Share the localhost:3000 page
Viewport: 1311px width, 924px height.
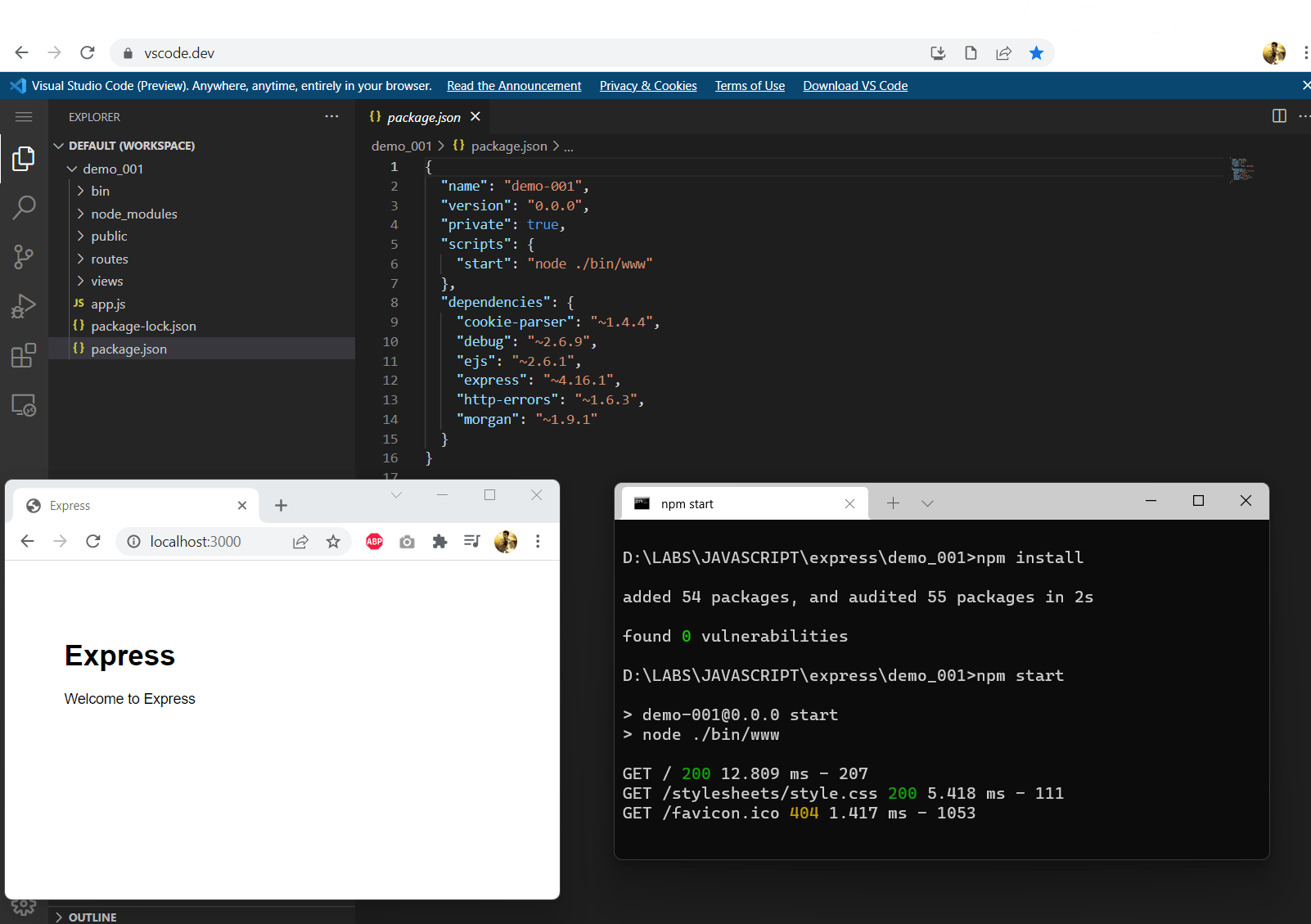pyautogui.click(x=300, y=542)
